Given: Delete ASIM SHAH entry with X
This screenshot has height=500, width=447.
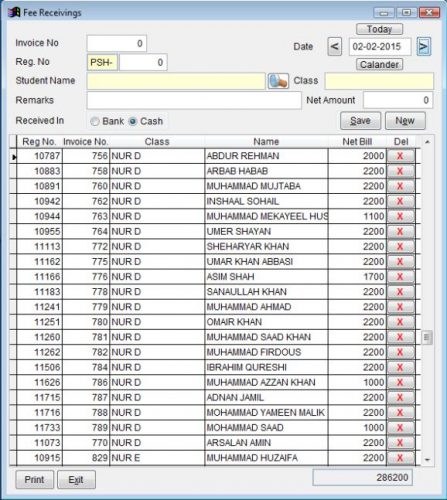Looking at the screenshot, I should tap(400, 277).
